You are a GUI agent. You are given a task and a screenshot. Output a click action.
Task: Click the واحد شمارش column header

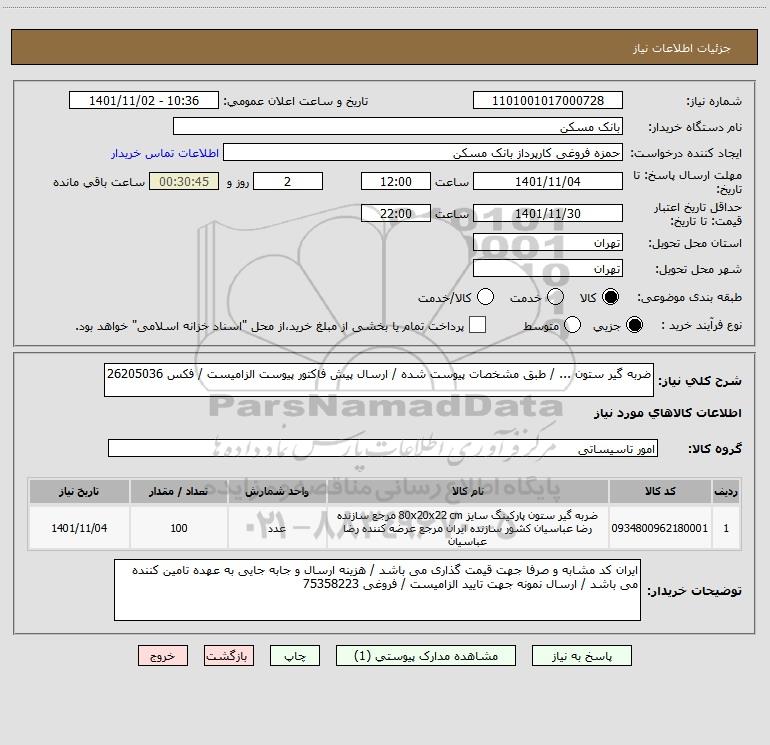(x=277, y=492)
